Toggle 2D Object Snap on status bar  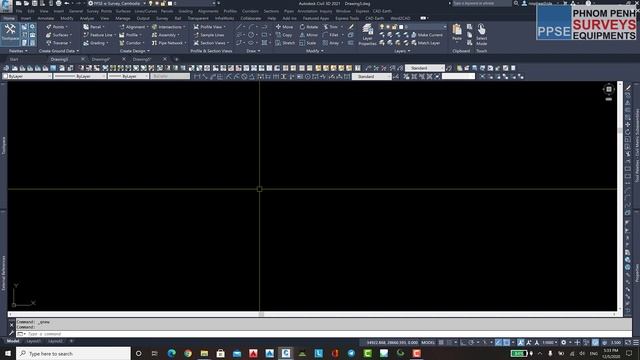tap(507, 342)
